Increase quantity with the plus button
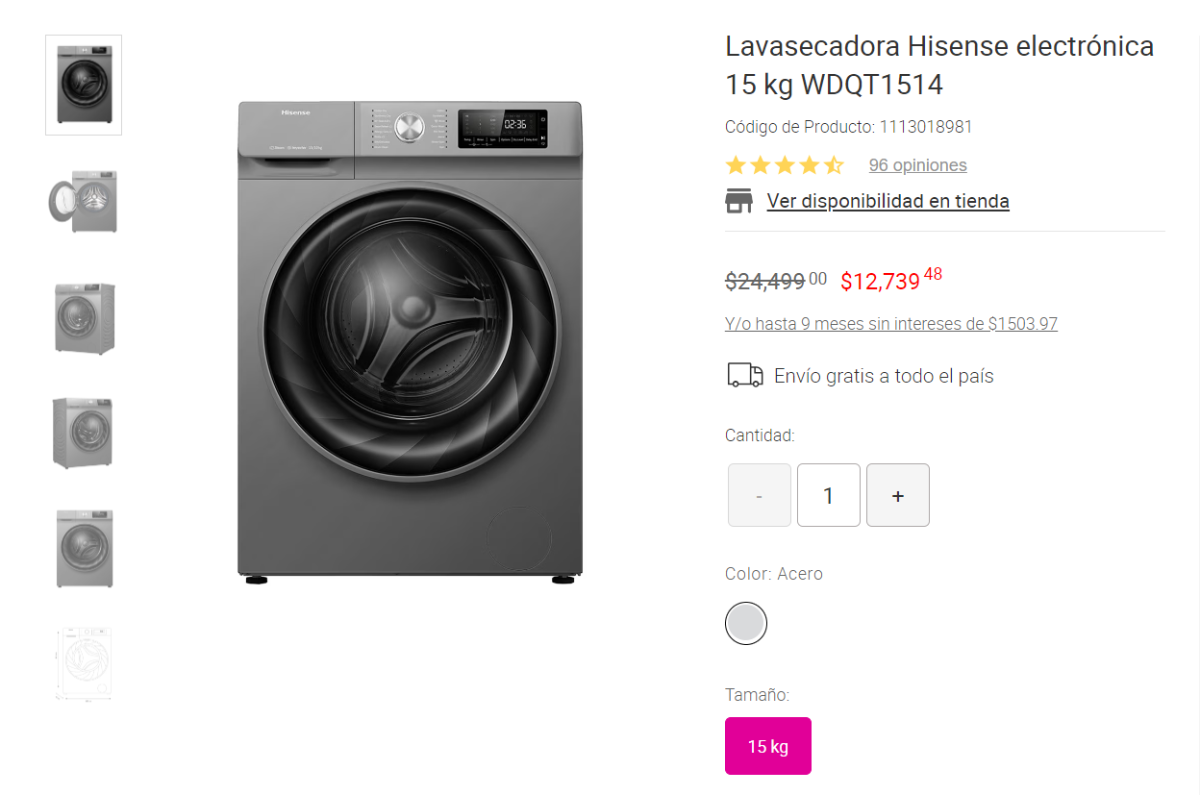1200x795 pixels. [x=898, y=495]
